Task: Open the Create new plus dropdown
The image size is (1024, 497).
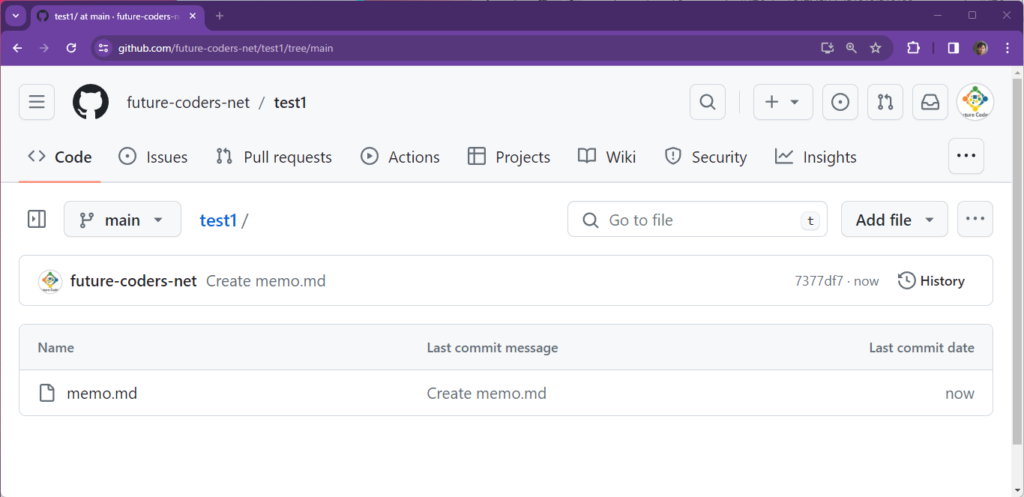Action: pos(783,102)
